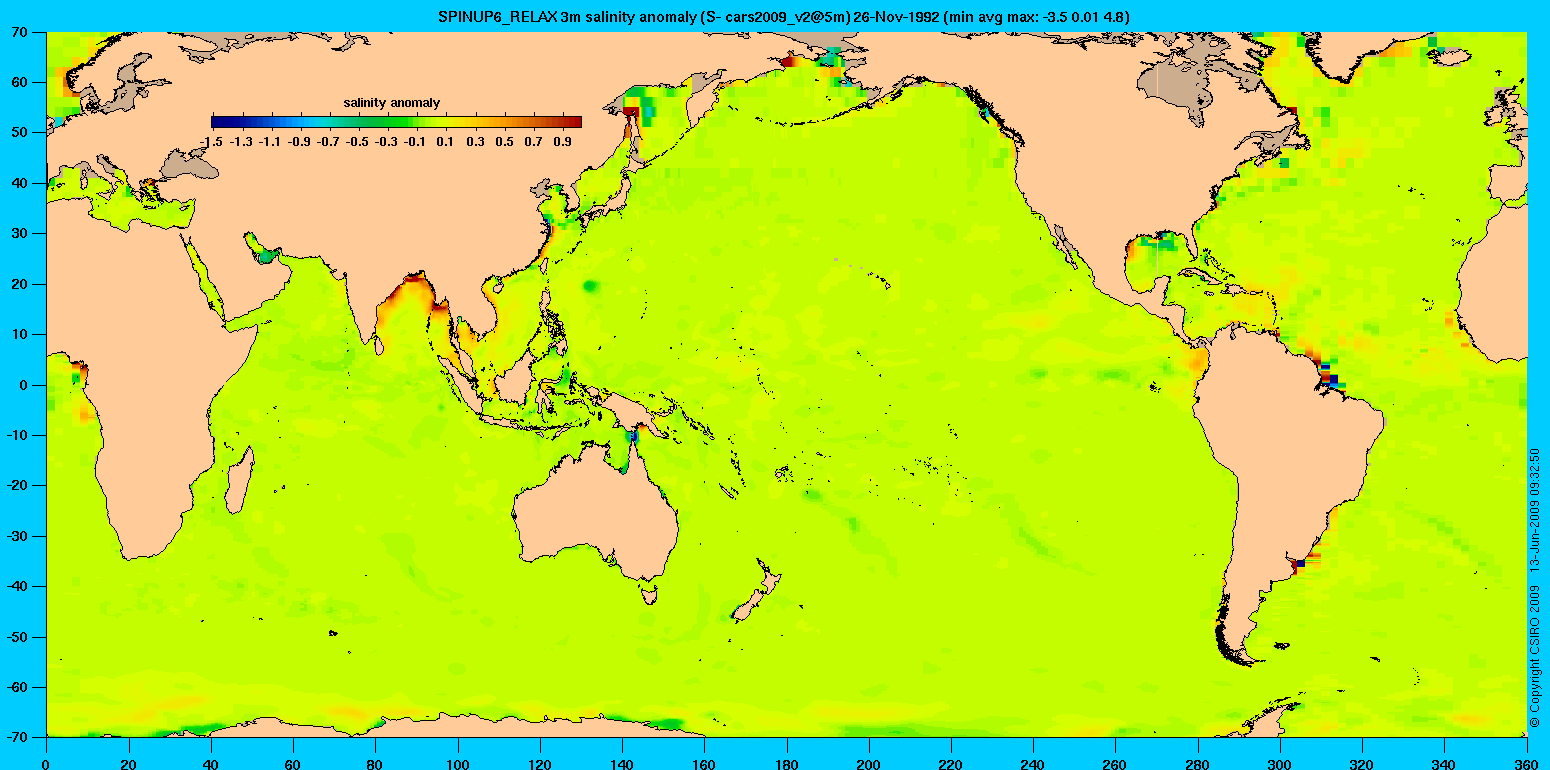
Task: Click the green anomaly spot east of Taiwan
Action: point(589,286)
